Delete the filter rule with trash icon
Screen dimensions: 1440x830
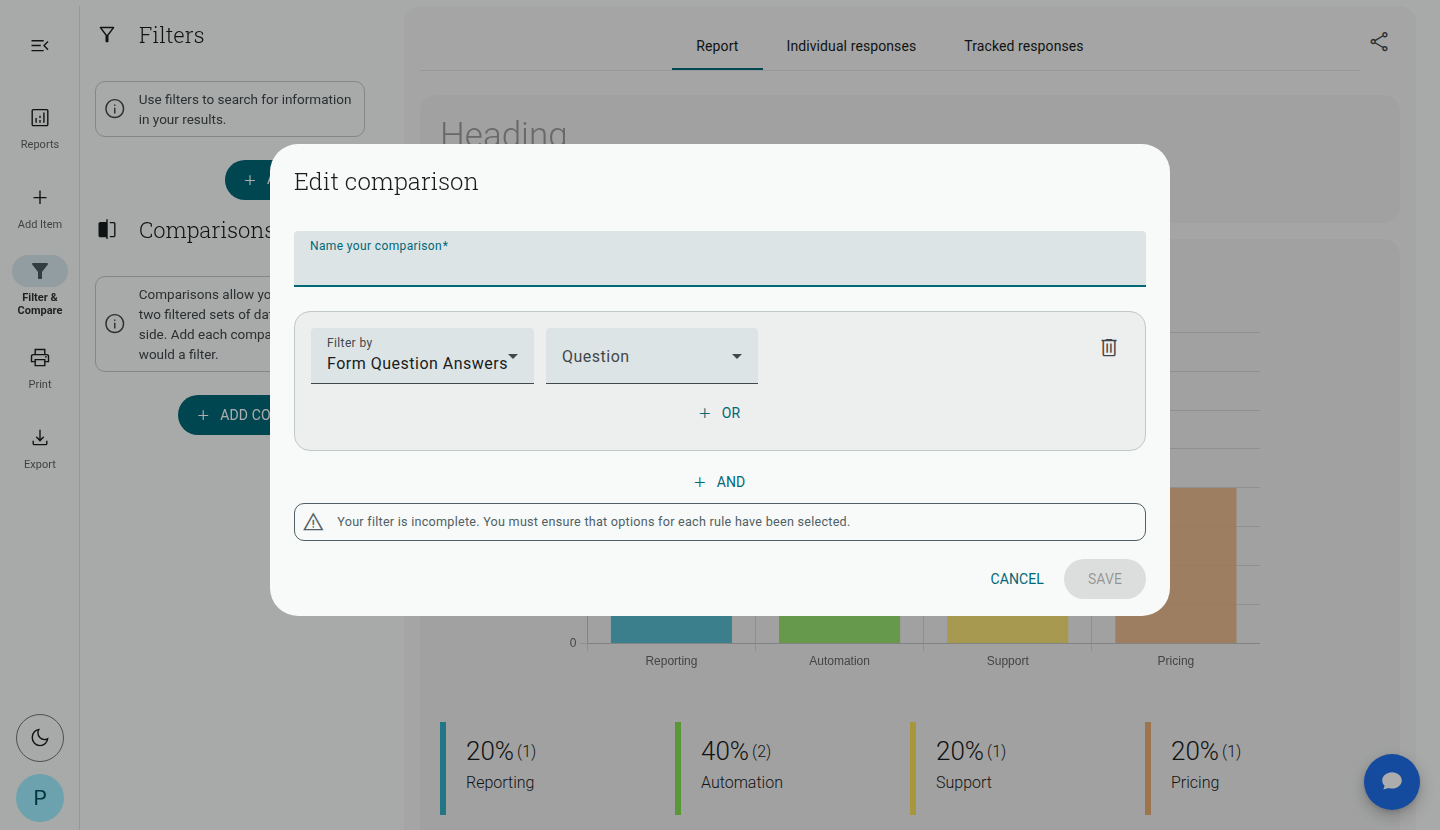click(x=1109, y=347)
